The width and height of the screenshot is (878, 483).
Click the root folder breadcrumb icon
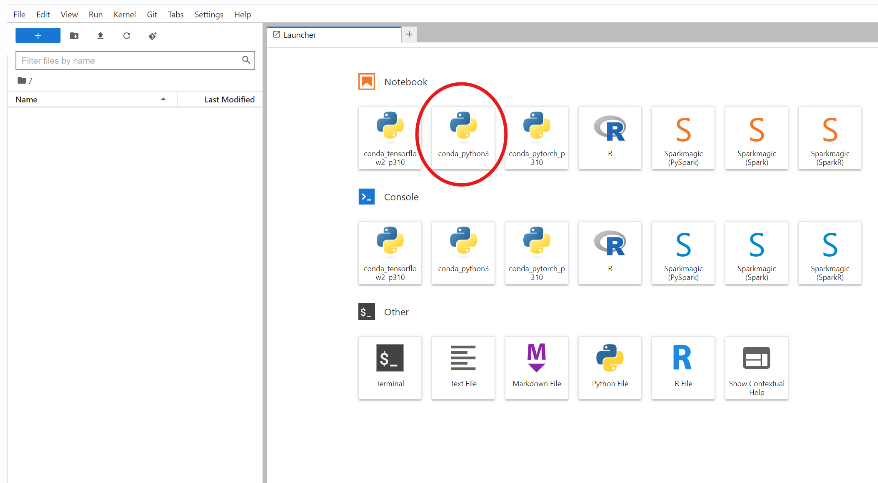coord(22,81)
